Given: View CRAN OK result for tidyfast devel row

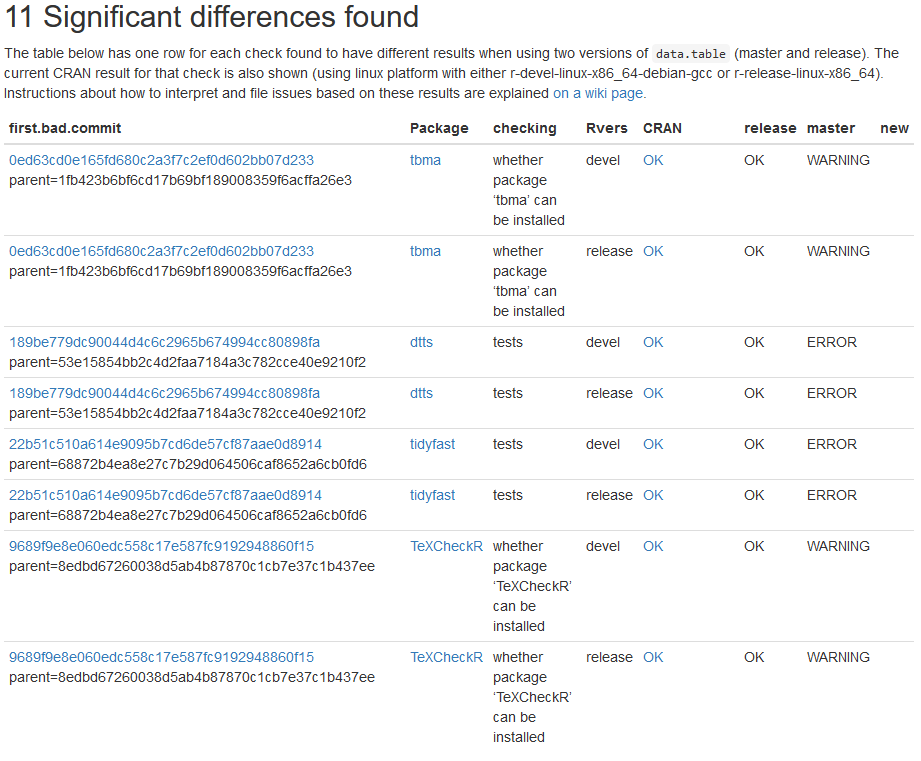Looking at the screenshot, I should (x=653, y=444).
